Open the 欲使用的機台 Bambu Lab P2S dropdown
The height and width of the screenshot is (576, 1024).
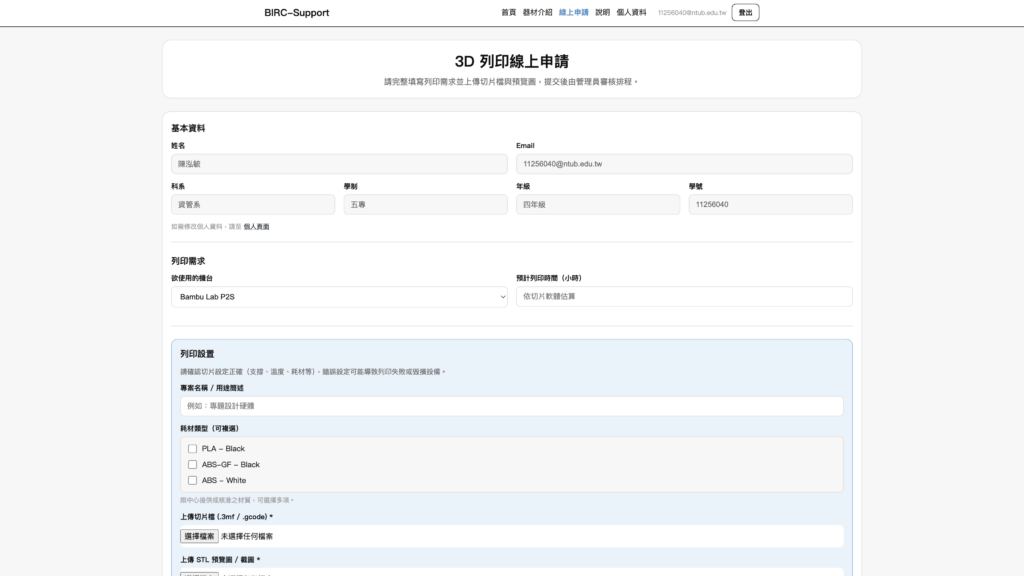click(x=339, y=296)
